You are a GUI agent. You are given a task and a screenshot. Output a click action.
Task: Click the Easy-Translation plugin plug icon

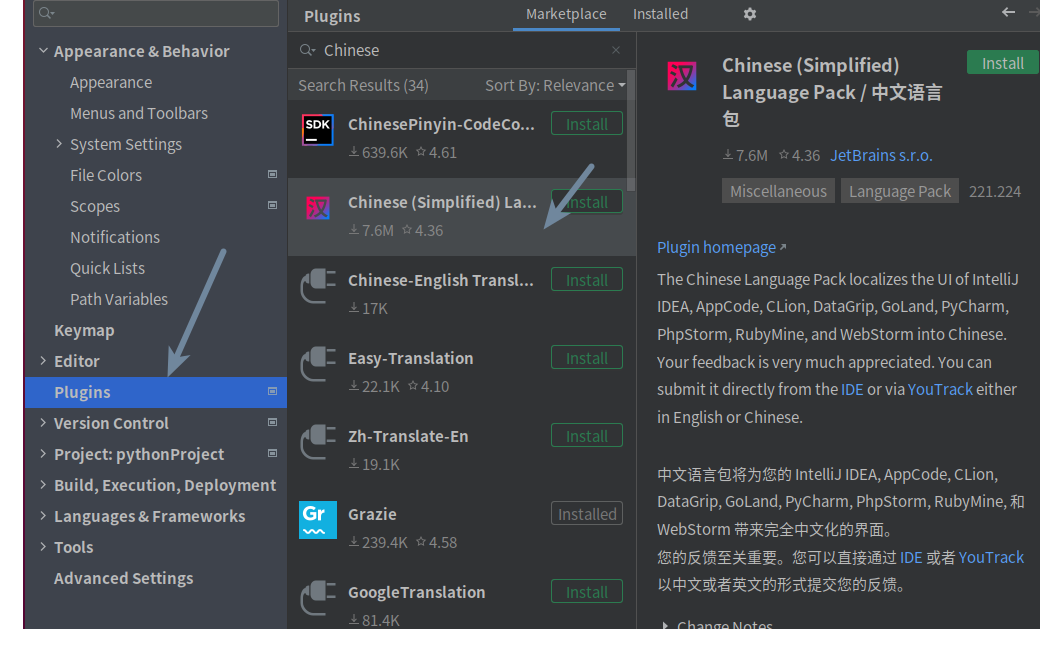click(318, 364)
